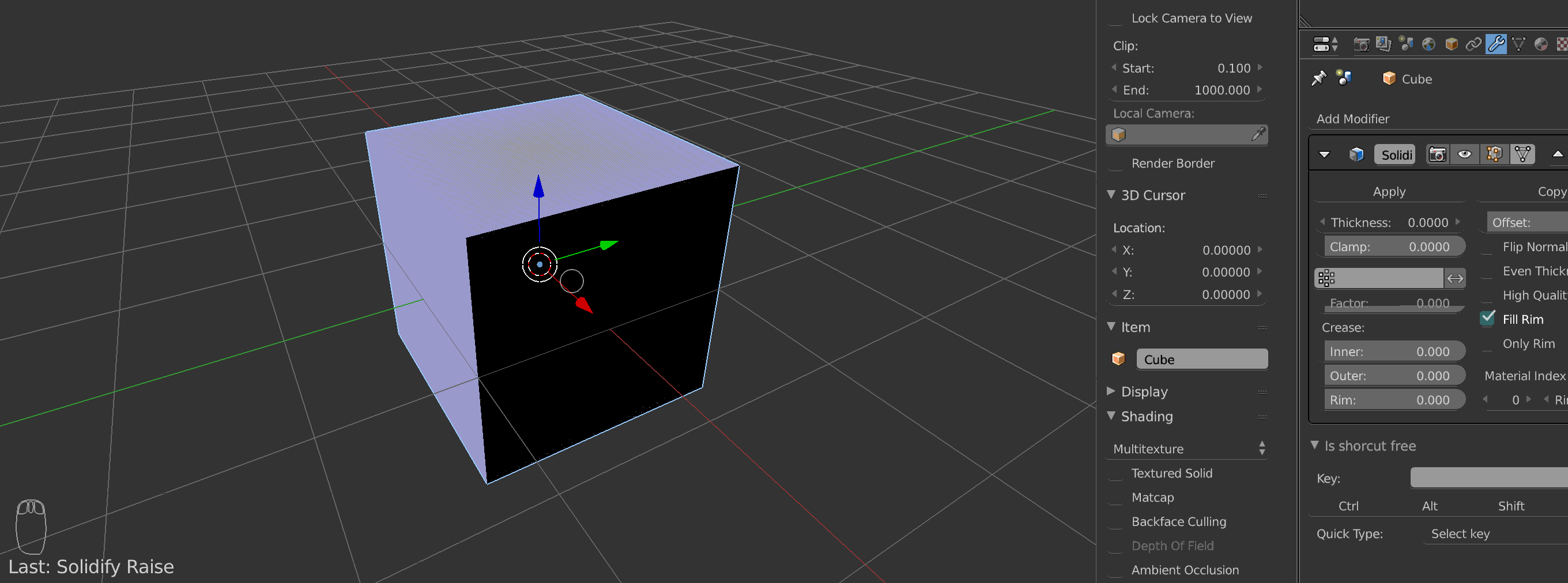Open the Multitexture shading dropdown
1568x583 pixels.
click(x=1186, y=449)
